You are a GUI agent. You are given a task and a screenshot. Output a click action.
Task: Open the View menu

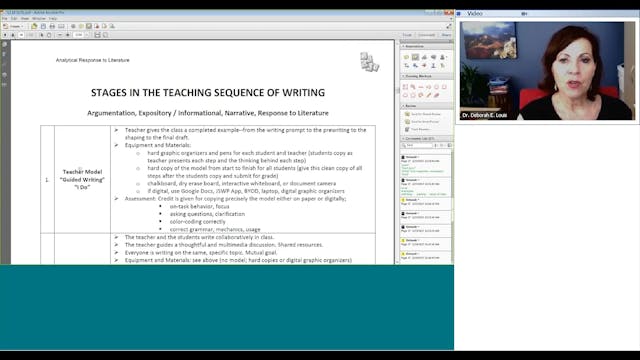click(25, 18)
